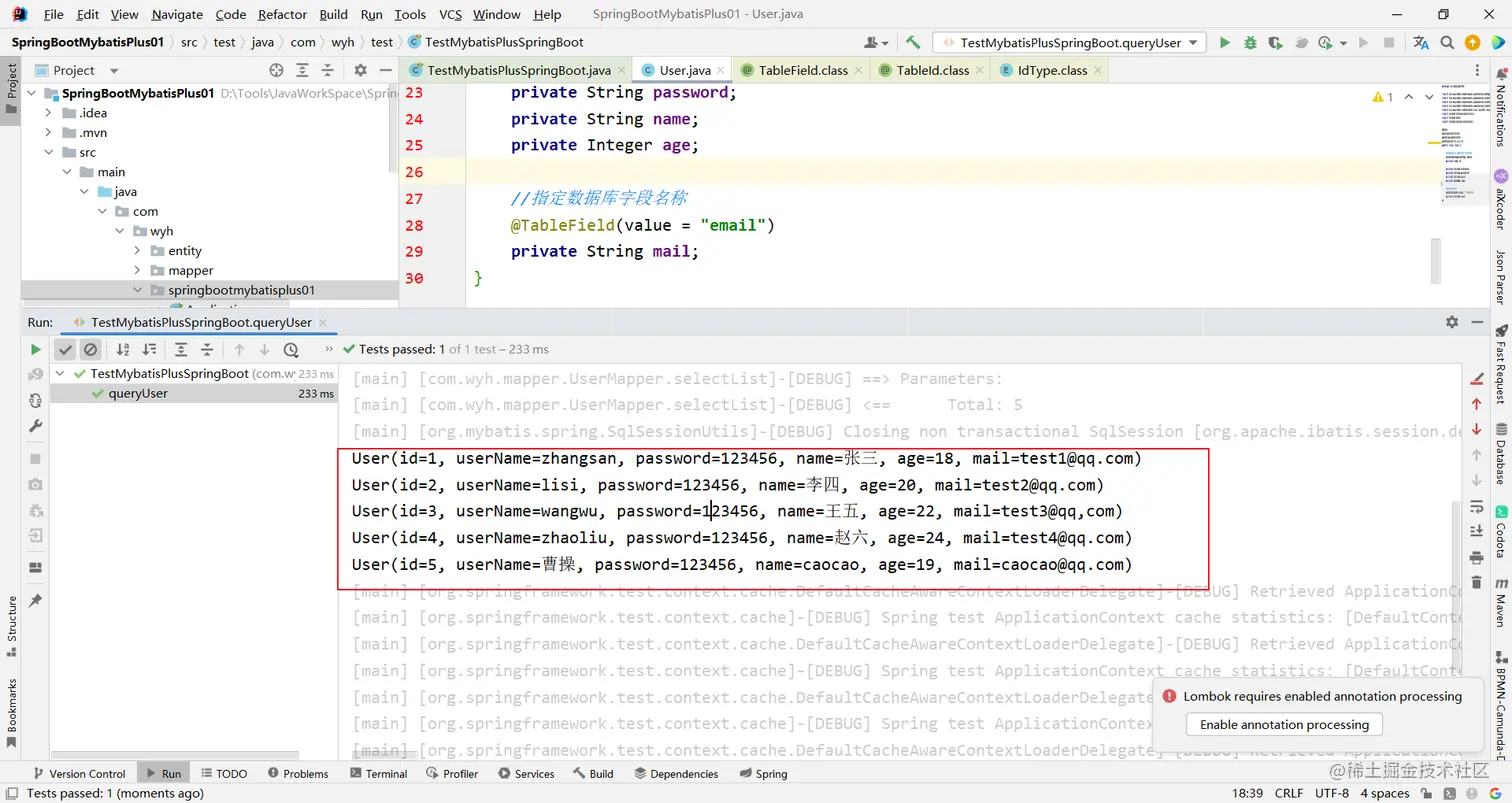Toggle show passed tests checkmark

[65, 349]
